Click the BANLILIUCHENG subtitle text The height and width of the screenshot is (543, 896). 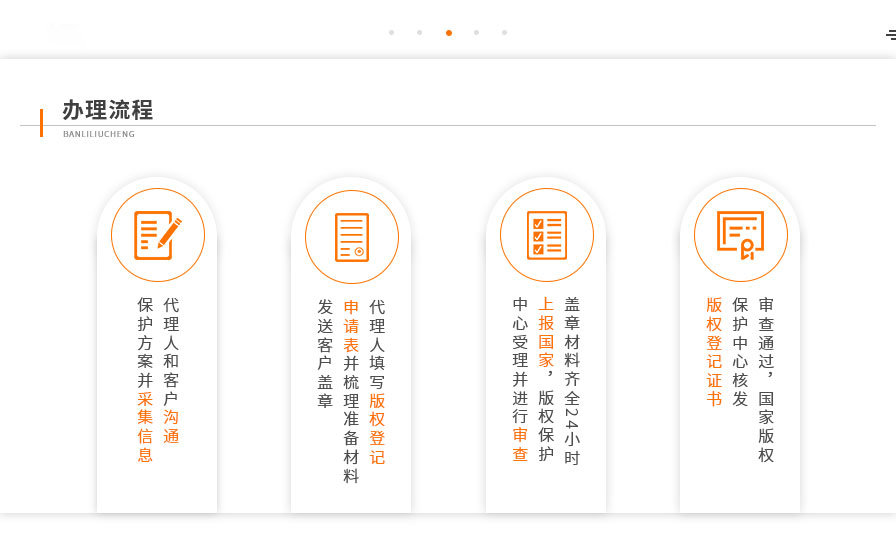tap(98, 134)
